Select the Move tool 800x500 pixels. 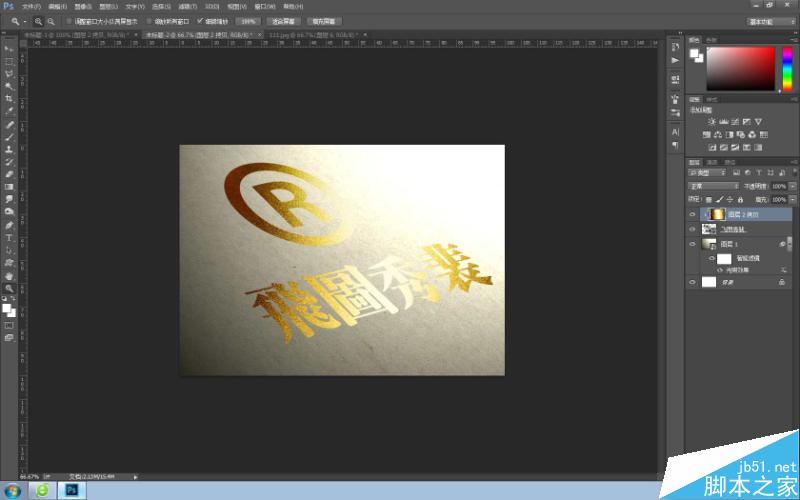click(9, 49)
